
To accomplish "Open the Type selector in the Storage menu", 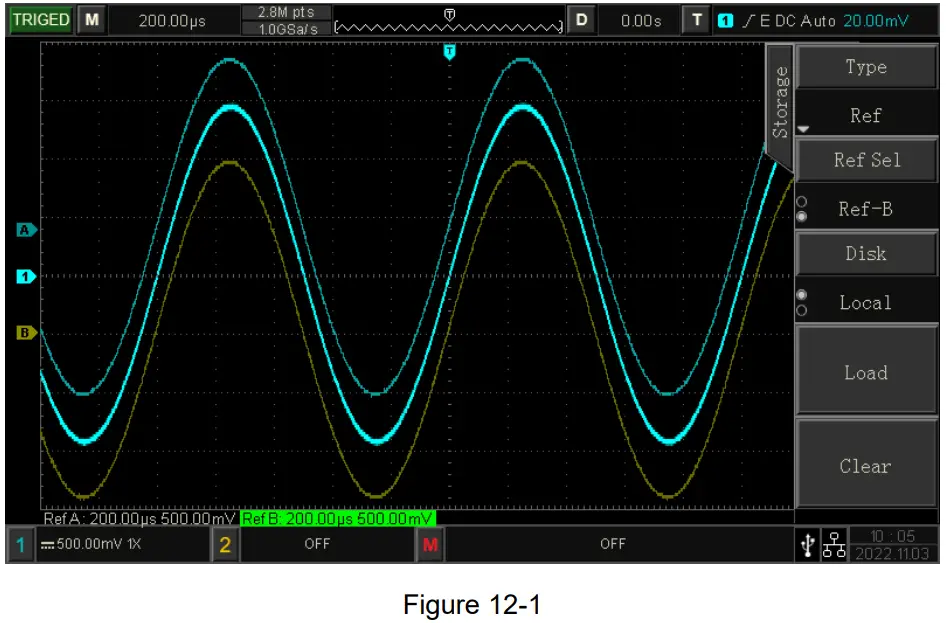I will tap(867, 66).
